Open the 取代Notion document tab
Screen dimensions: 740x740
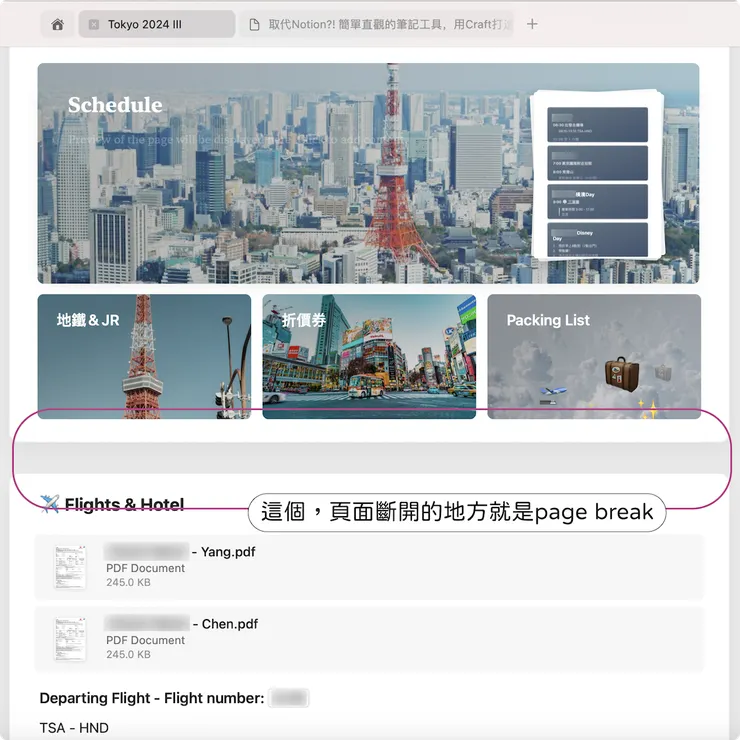(377, 24)
